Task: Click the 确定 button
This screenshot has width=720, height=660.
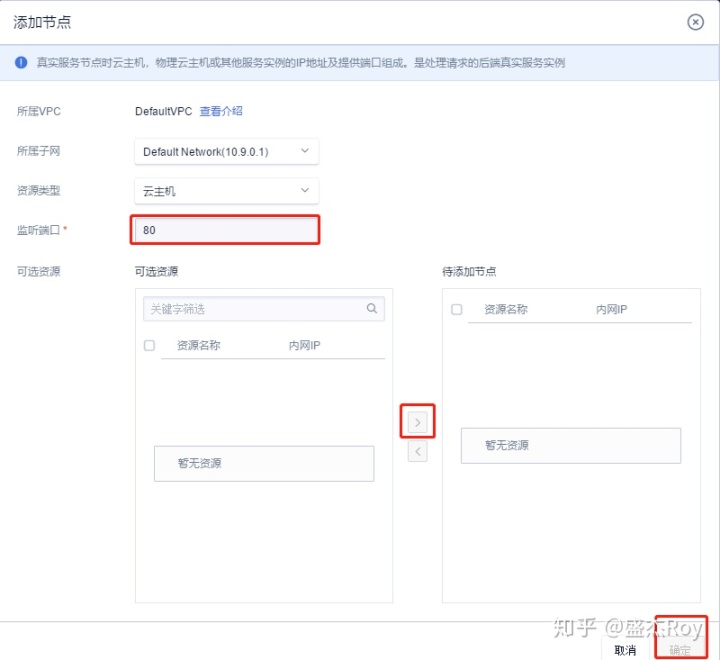Action: [680, 650]
